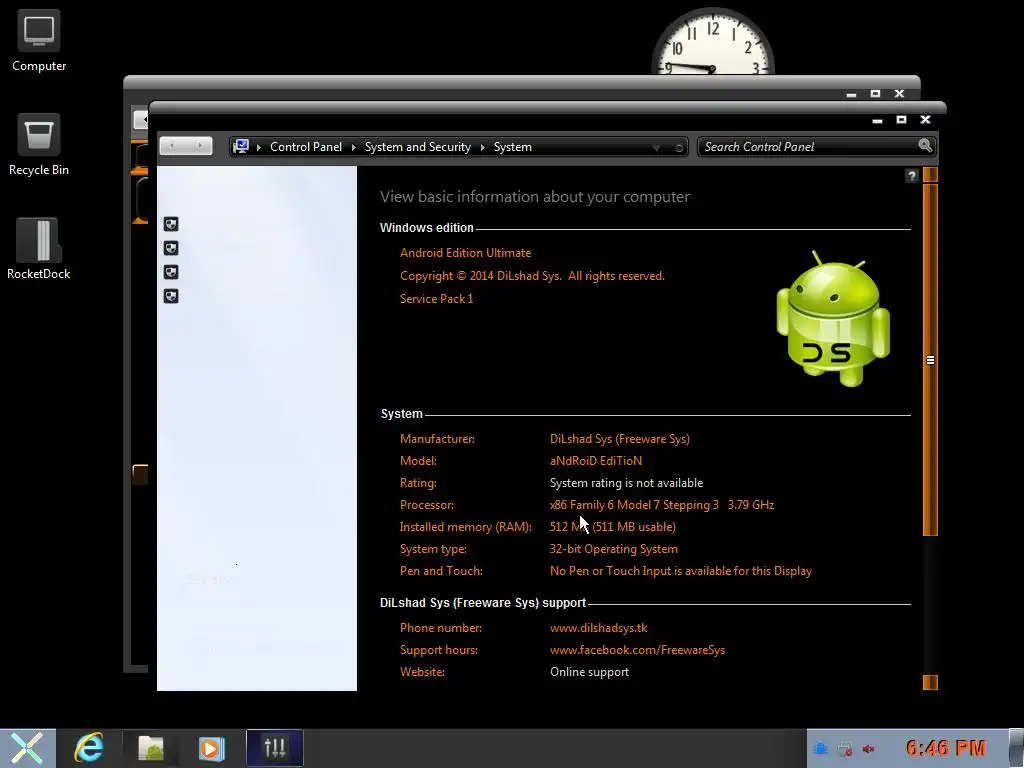Click the Show desktop button at taskbar edge
The image size is (1024, 768).
coord(1016,748)
